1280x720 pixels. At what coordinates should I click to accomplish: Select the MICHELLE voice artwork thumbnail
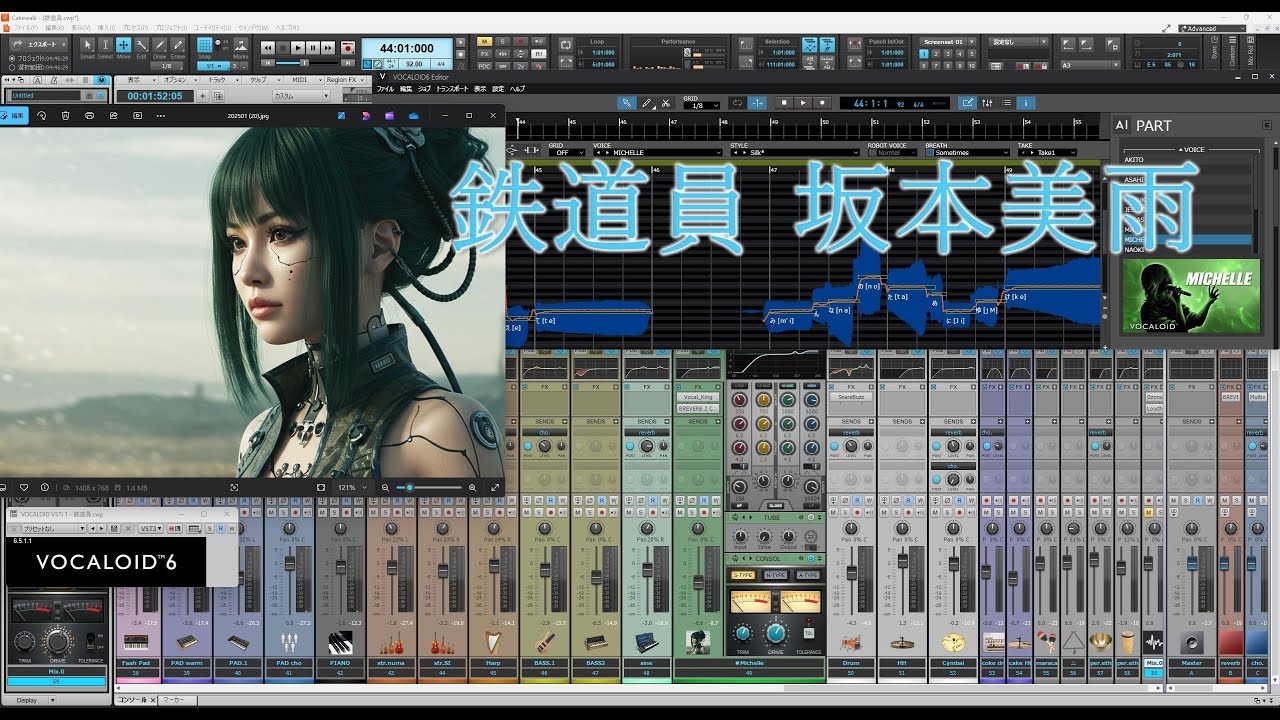point(1190,295)
